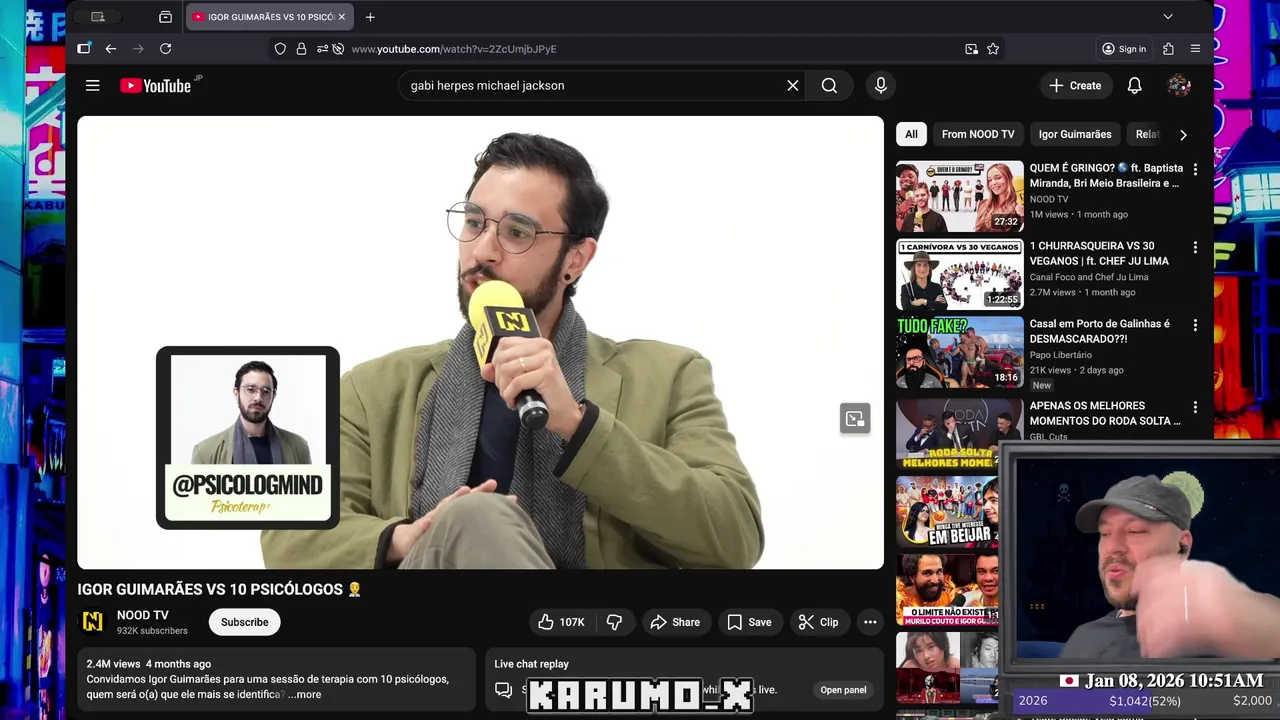Open O LIMITE NÃO EXISTE thumbnail
1280x720 pixels.
pos(946,590)
